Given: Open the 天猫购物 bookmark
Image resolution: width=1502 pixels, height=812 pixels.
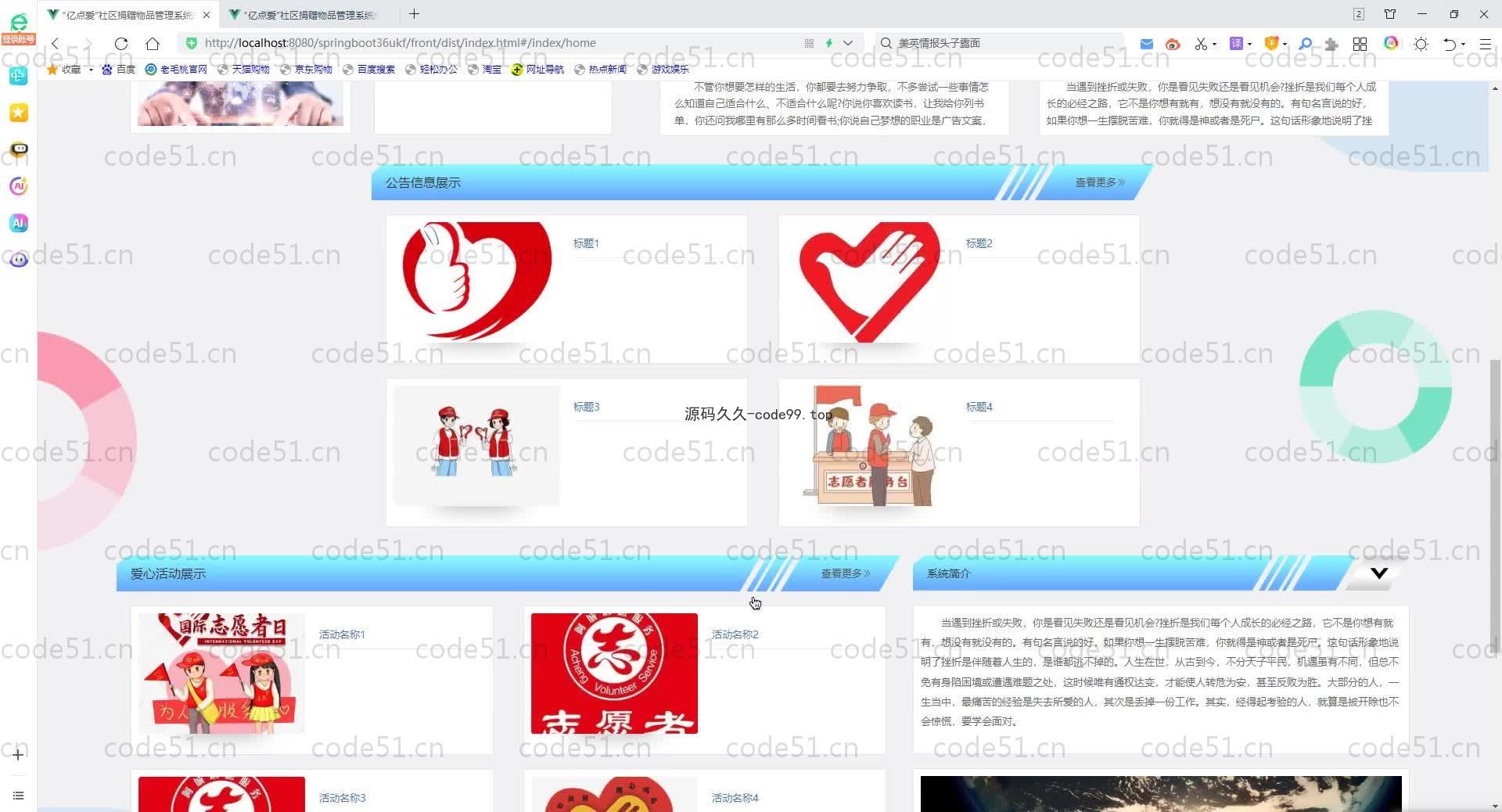Looking at the screenshot, I should coord(243,69).
